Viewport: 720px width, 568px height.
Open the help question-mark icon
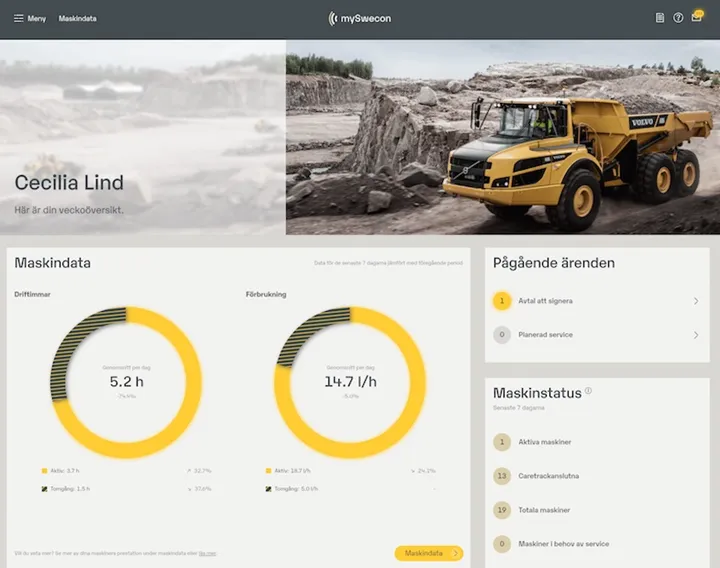point(678,18)
